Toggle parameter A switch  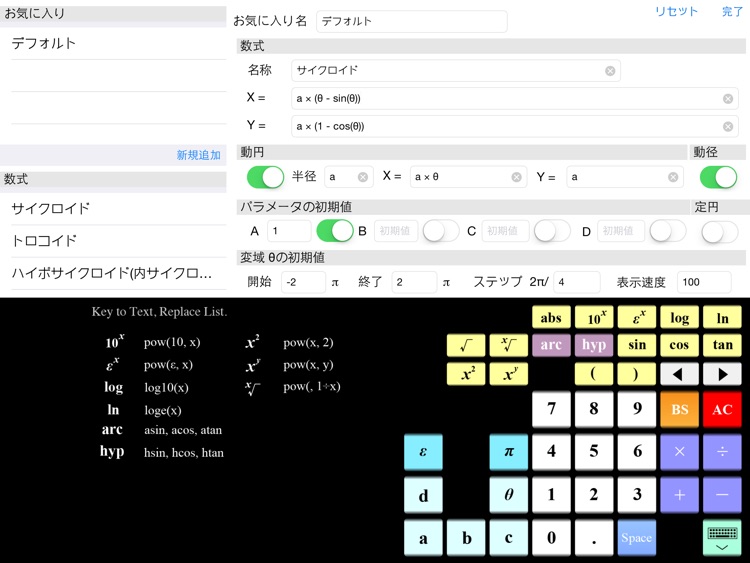pos(335,231)
